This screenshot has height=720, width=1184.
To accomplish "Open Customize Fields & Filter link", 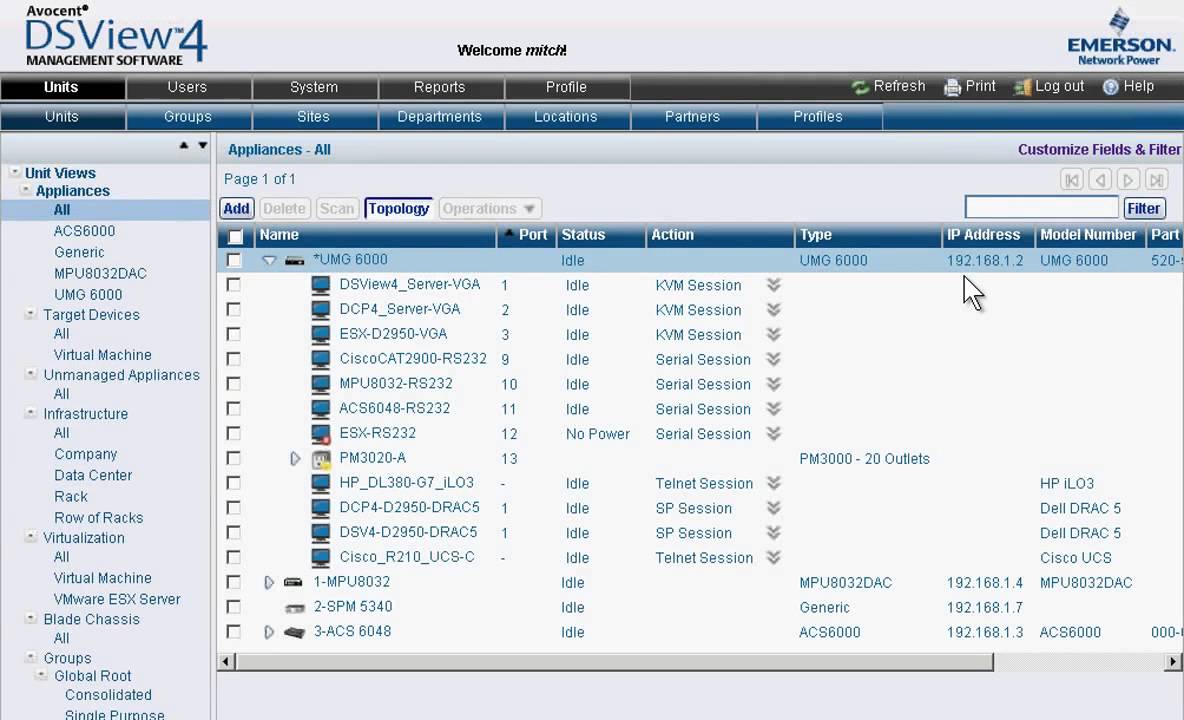I will pos(1099,149).
